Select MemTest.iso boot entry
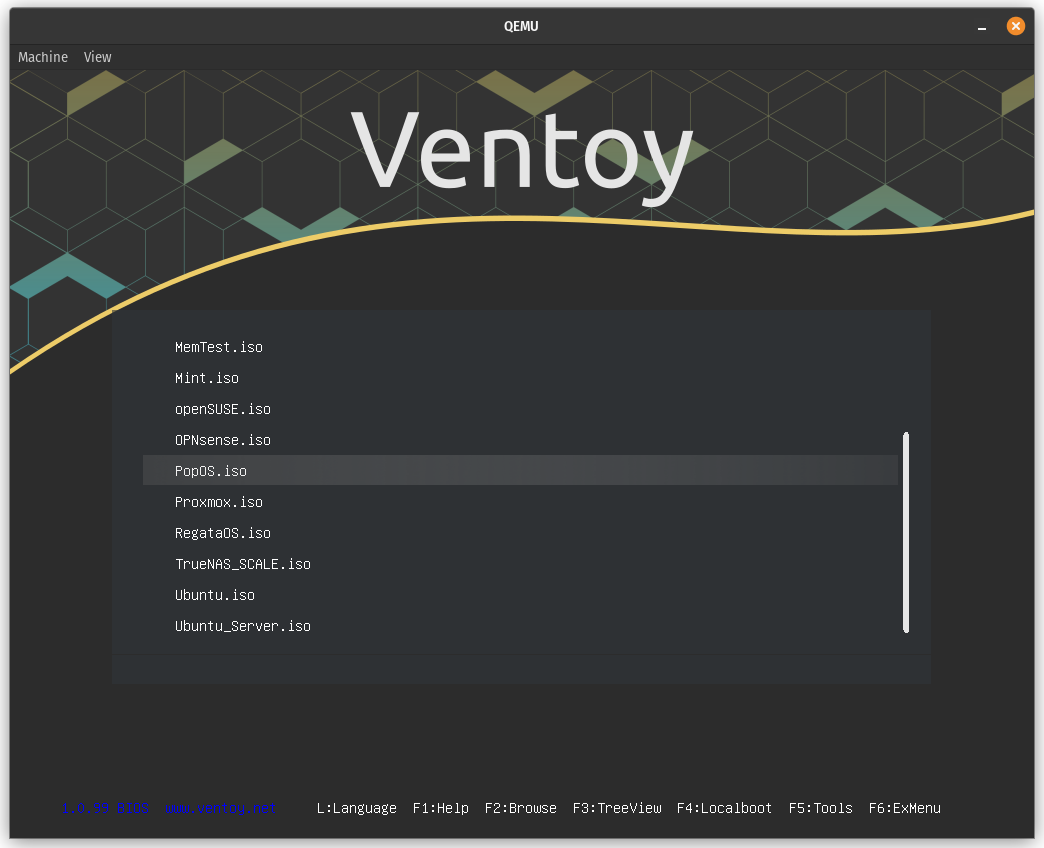This screenshot has width=1044, height=848. [520, 347]
